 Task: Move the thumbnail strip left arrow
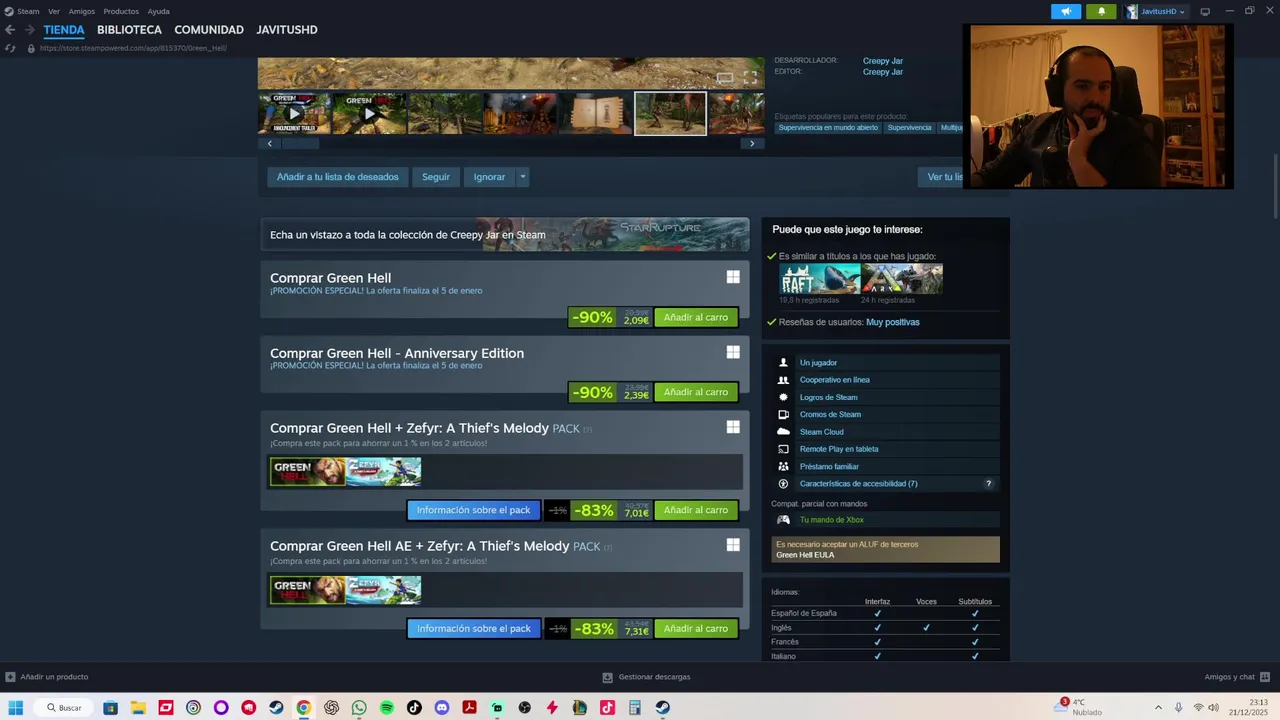click(x=269, y=144)
